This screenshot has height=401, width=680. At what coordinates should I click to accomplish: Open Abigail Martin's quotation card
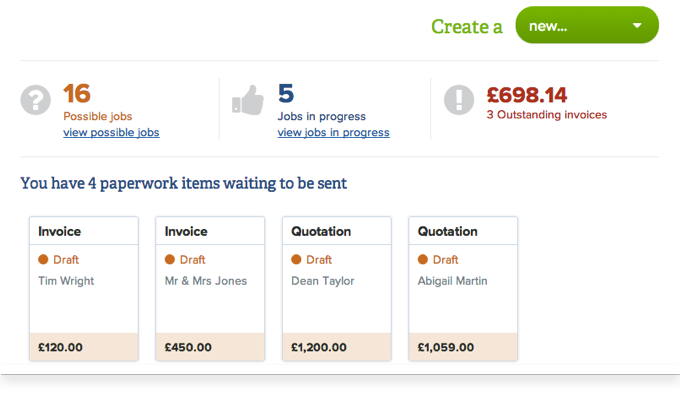tap(463, 289)
